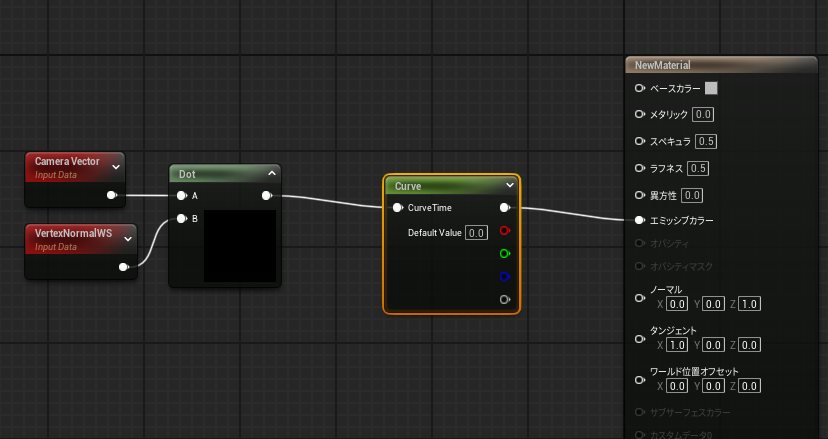
Task: Select the Dot node A input pin
Action: pyautogui.click(x=182, y=196)
